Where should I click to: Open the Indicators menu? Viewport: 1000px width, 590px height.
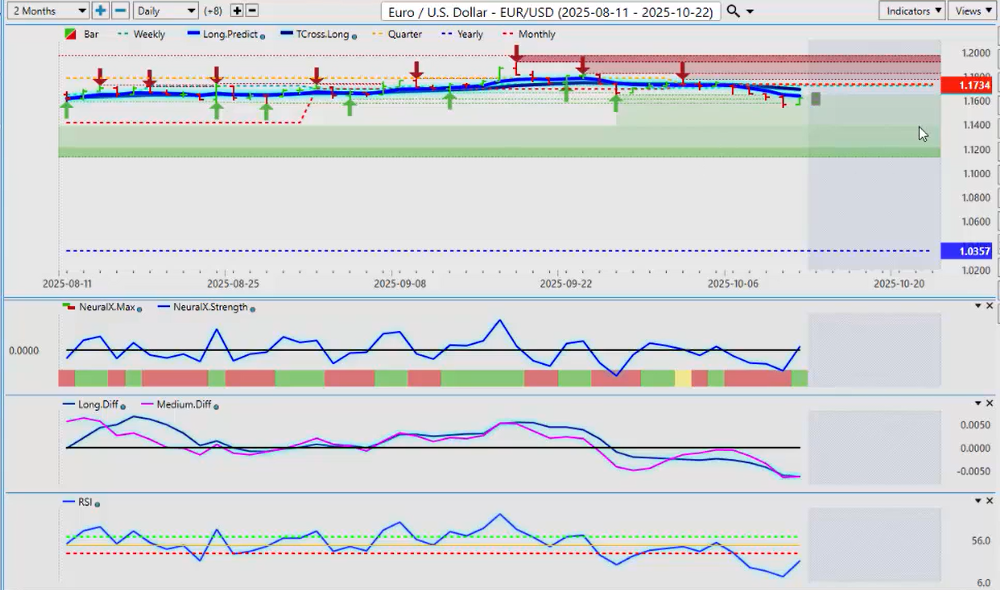point(912,10)
